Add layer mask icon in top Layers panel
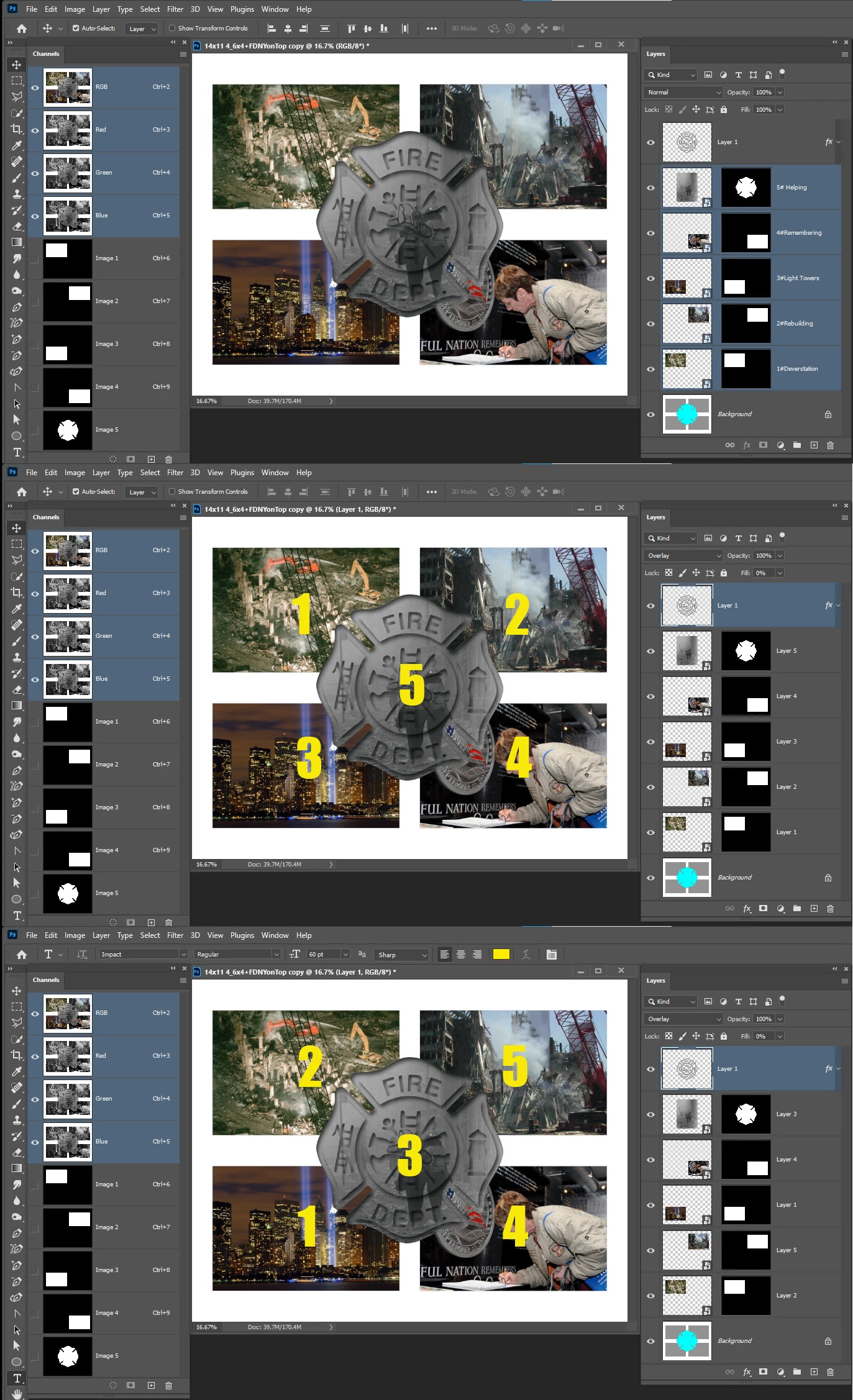The image size is (853, 1400). pyautogui.click(x=764, y=445)
